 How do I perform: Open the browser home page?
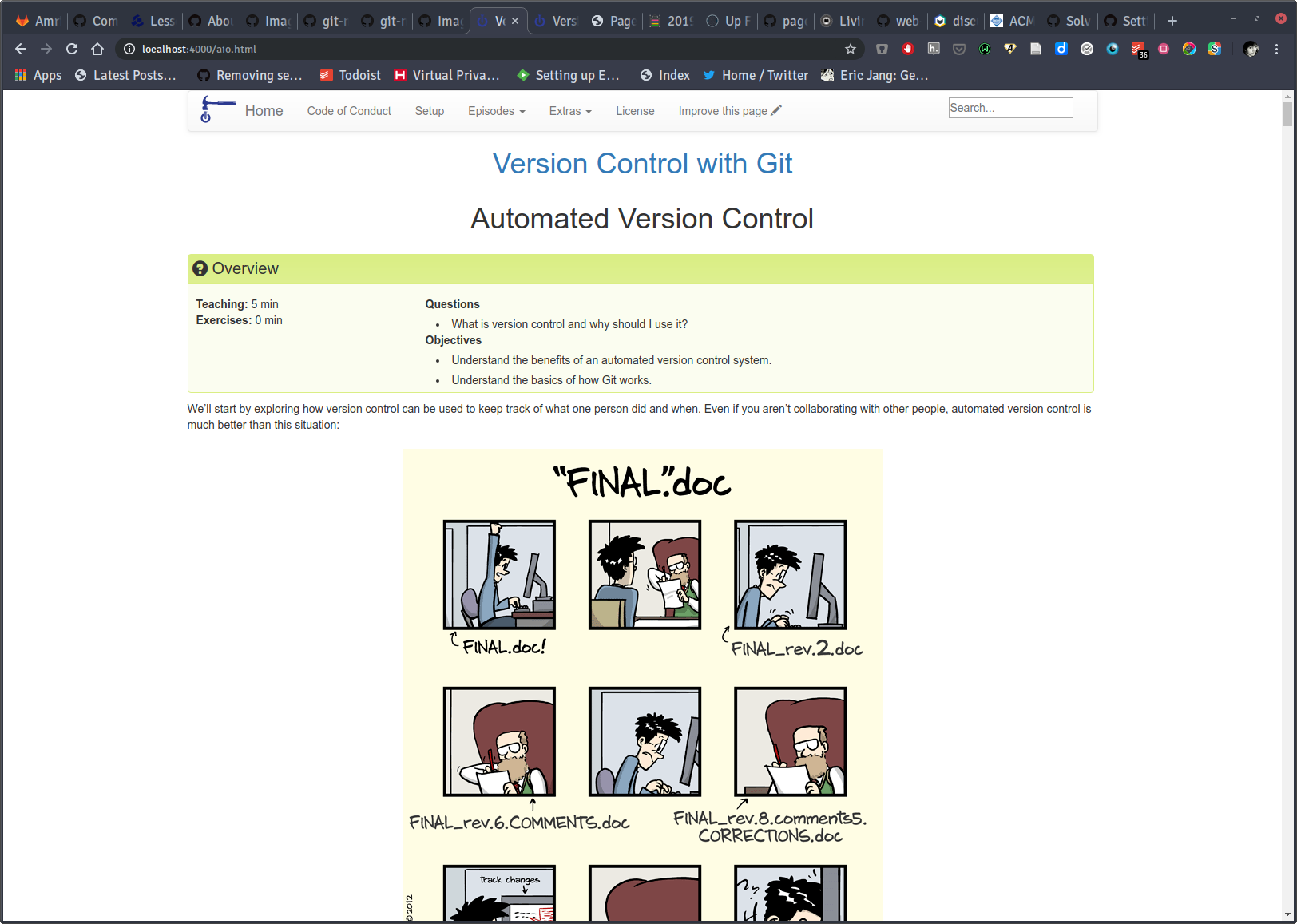[97, 49]
